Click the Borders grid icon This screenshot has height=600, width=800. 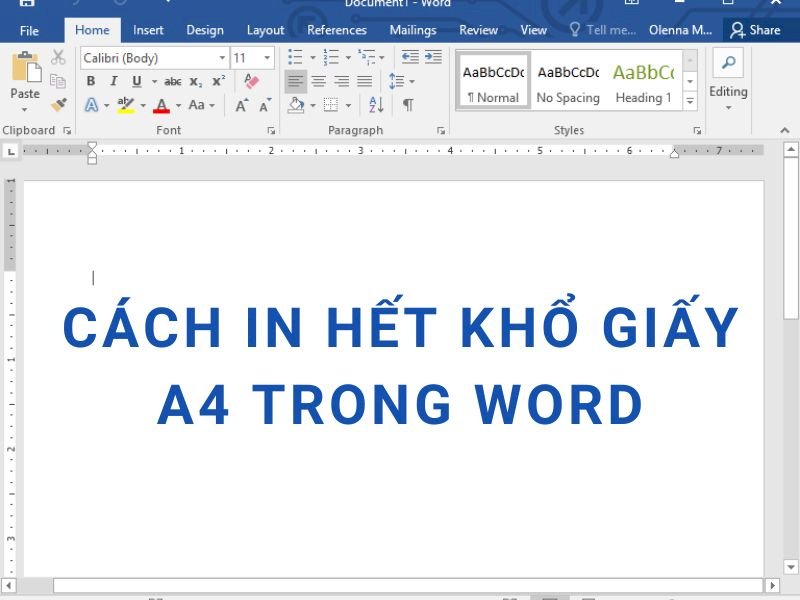point(331,105)
